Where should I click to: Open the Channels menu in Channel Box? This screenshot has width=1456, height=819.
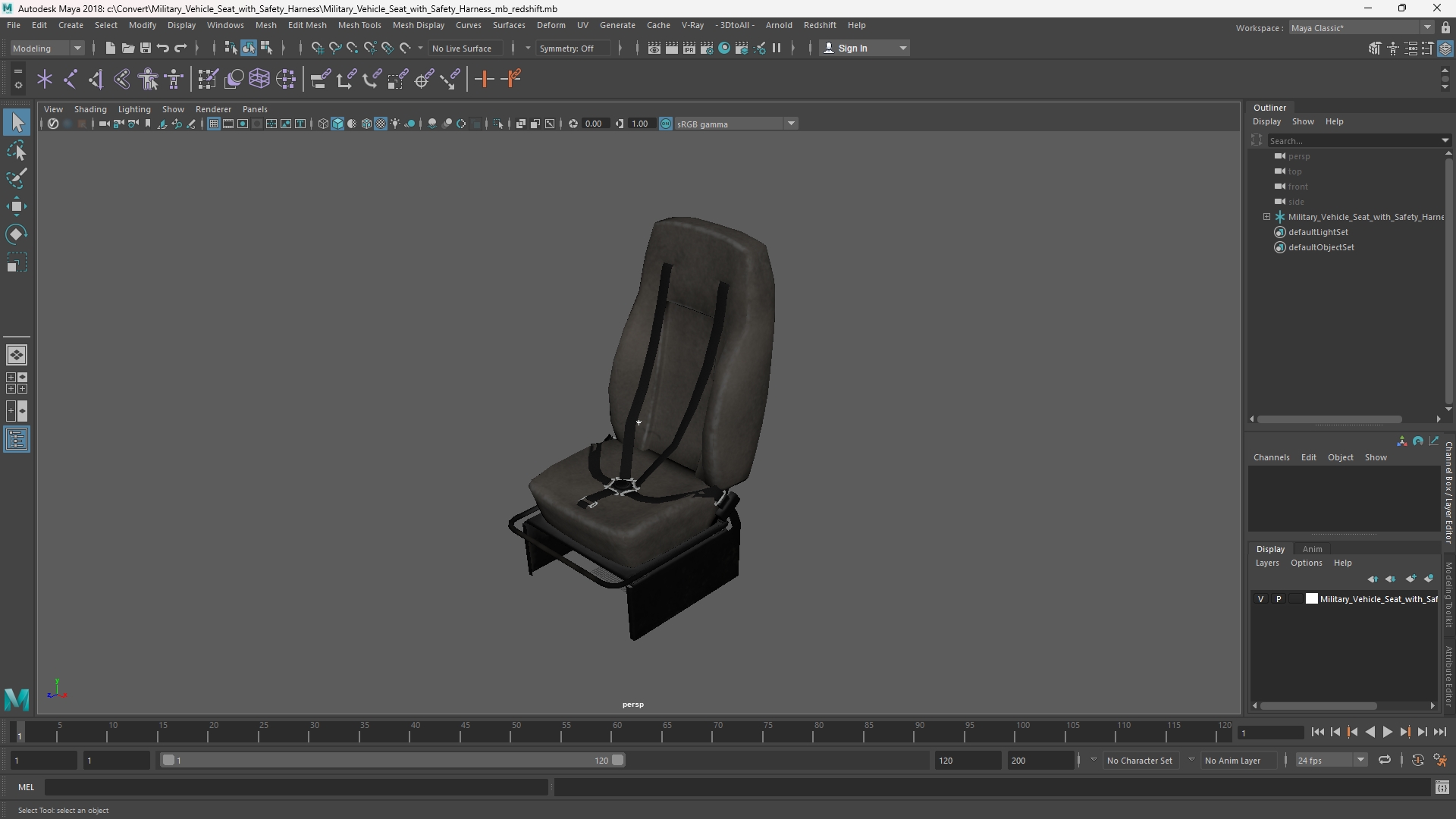click(1271, 457)
